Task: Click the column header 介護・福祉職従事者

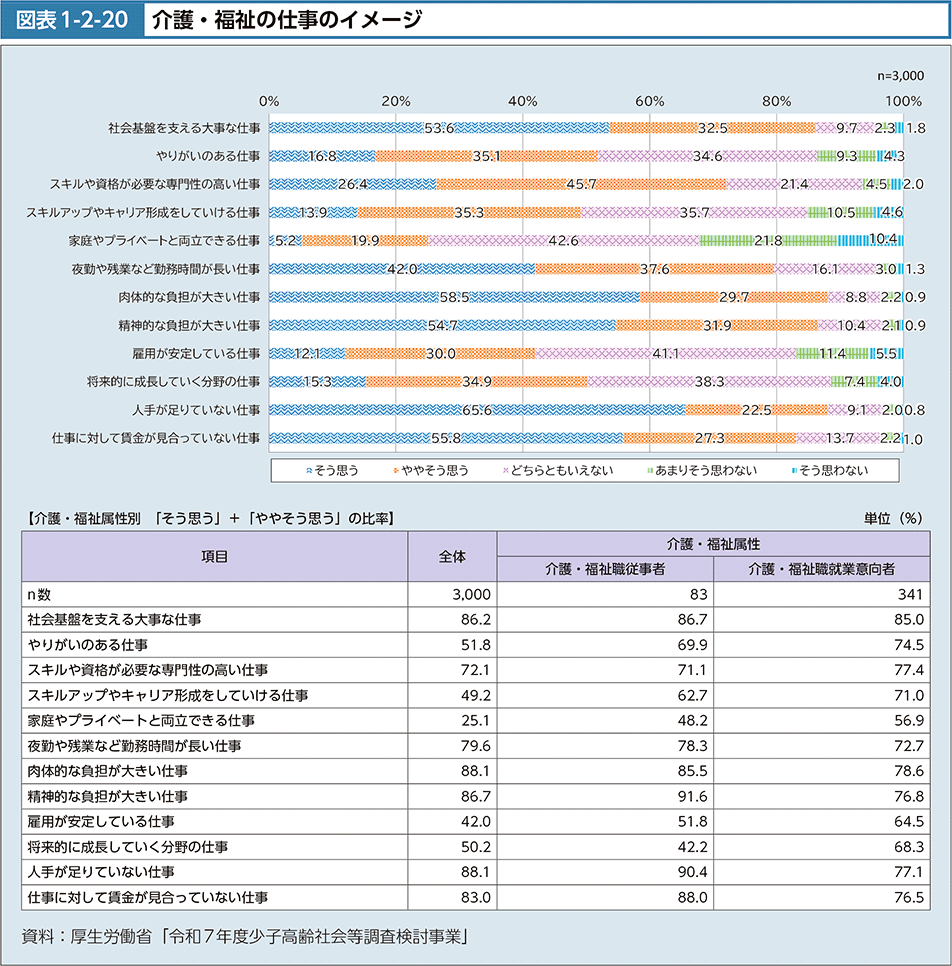Action: (x=605, y=569)
